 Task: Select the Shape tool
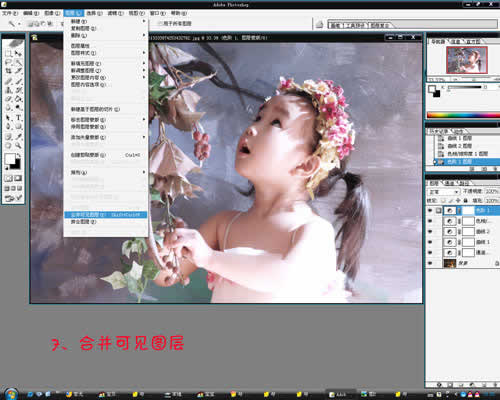pos(18,126)
